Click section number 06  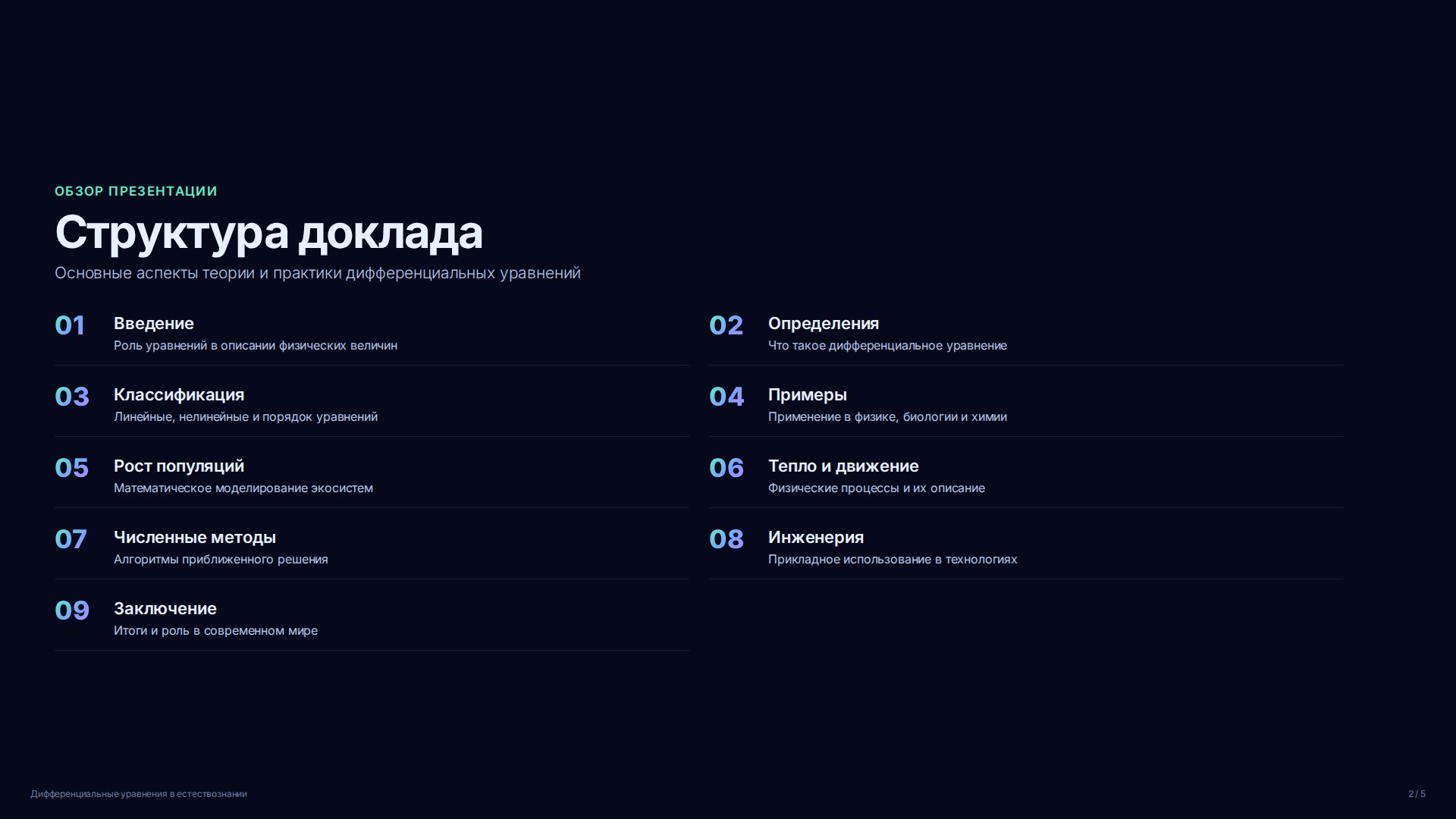[726, 468]
